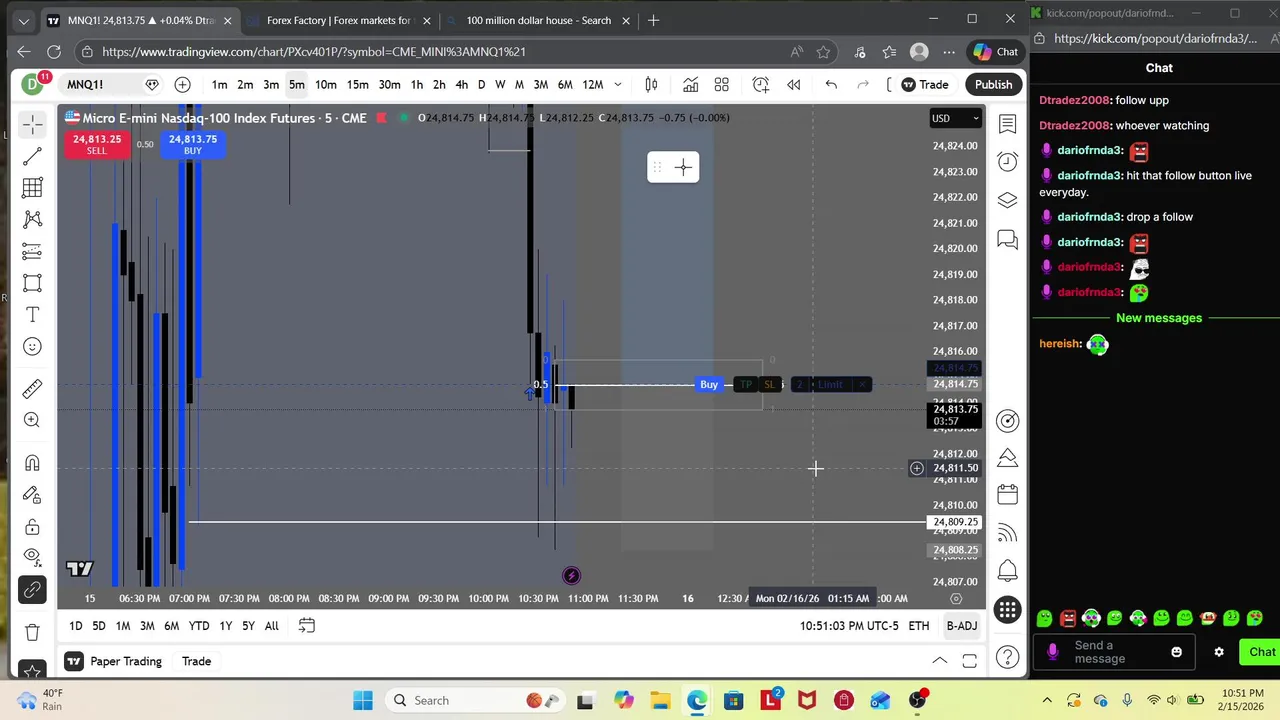Open the Windows Start menu
The width and height of the screenshot is (1280, 720).
coord(362,700)
